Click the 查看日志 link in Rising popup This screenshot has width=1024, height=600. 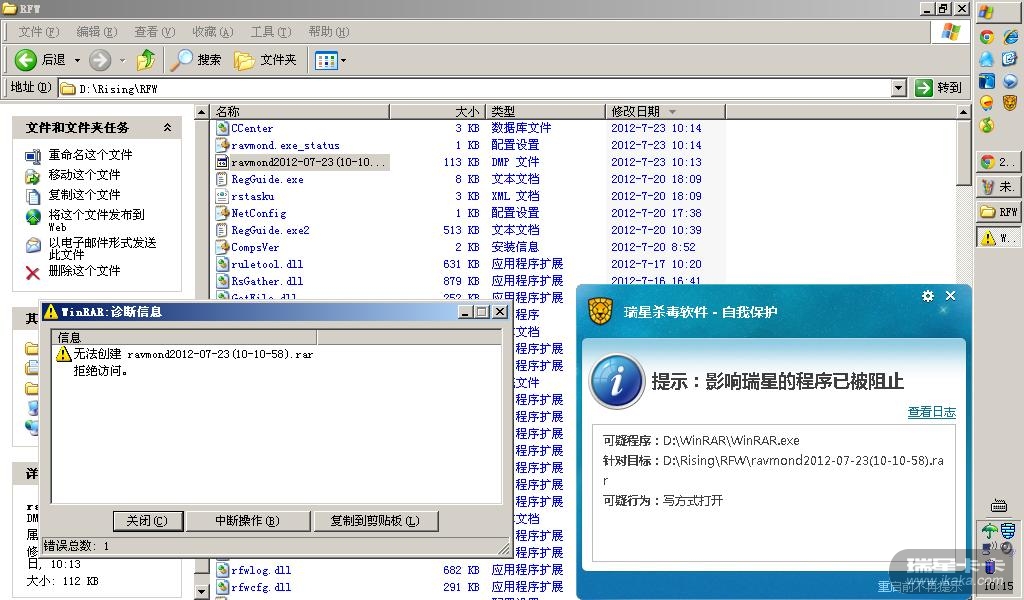click(931, 412)
